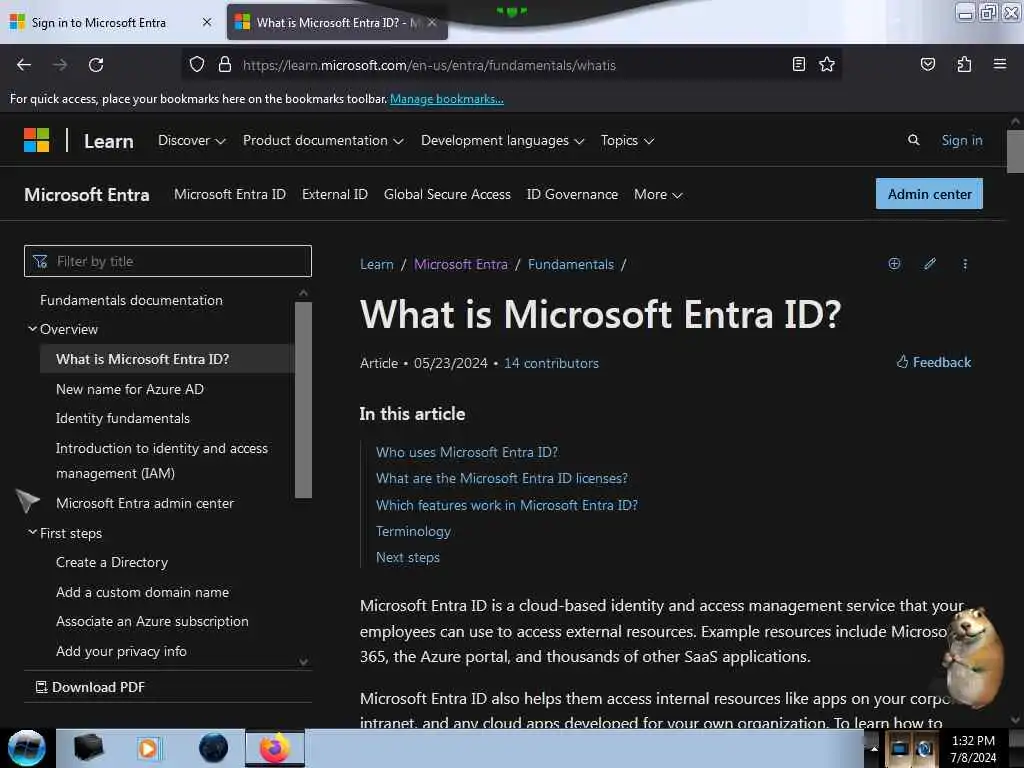Image resolution: width=1024 pixels, height=768 pixels.
Task: Jump to Next steps section
Action: click(x=408, y=557)
